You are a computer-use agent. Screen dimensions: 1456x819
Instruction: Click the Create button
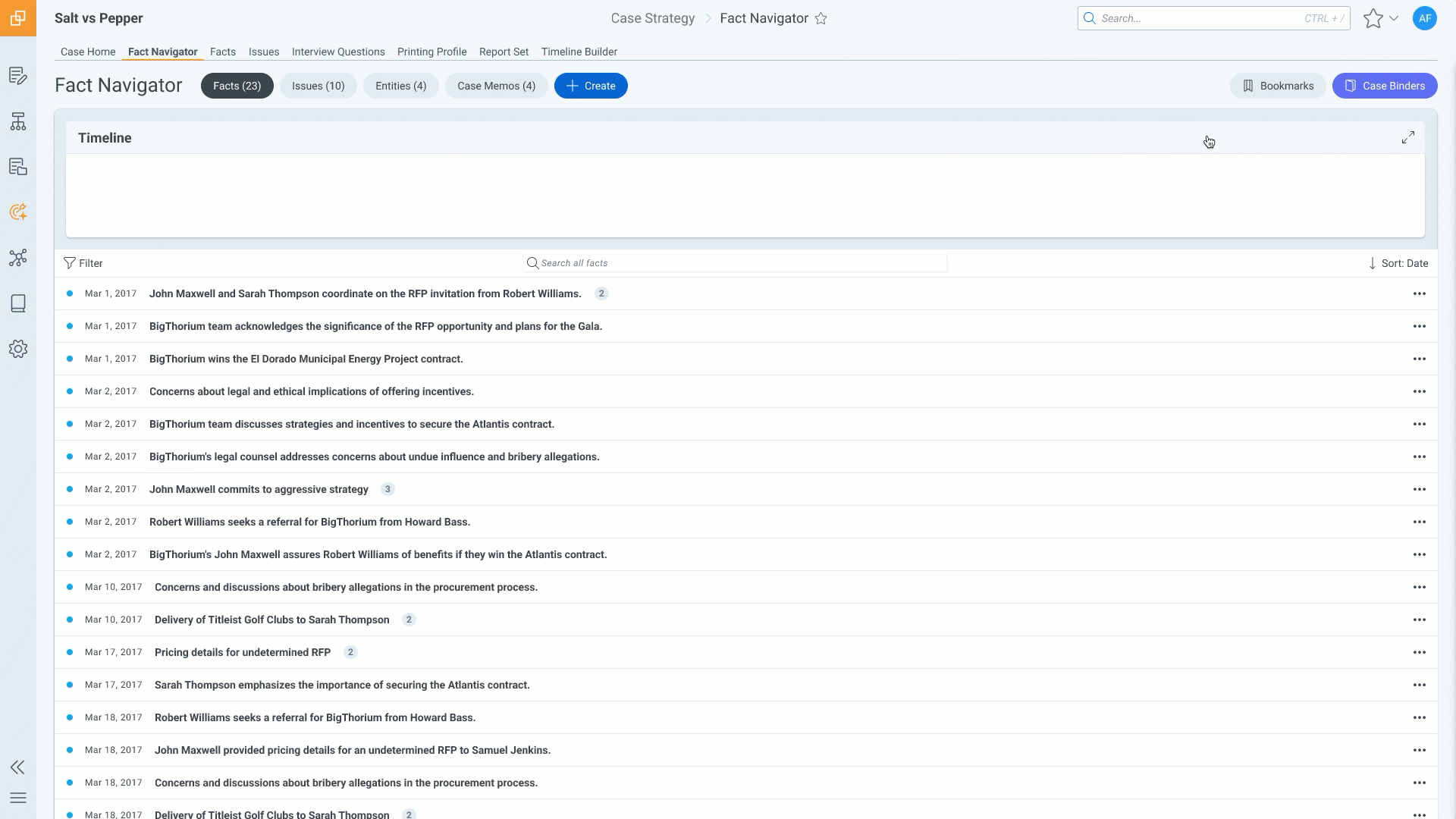[x=591, y=86]
